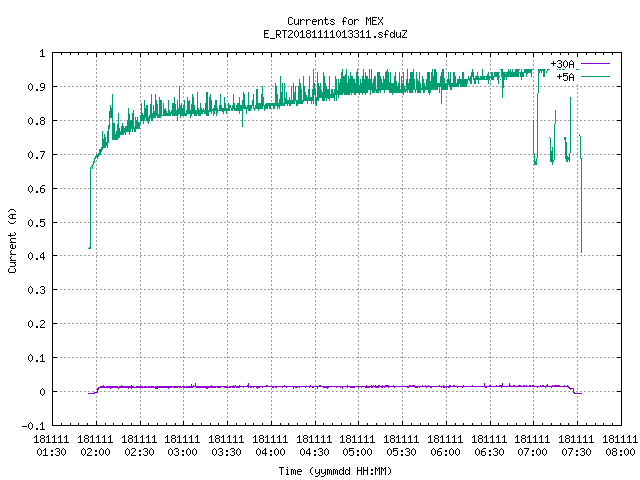Click the y-axis tick value 0.4
The width and height of the screenshot is (640, 480).
click(x=36, y=256)
